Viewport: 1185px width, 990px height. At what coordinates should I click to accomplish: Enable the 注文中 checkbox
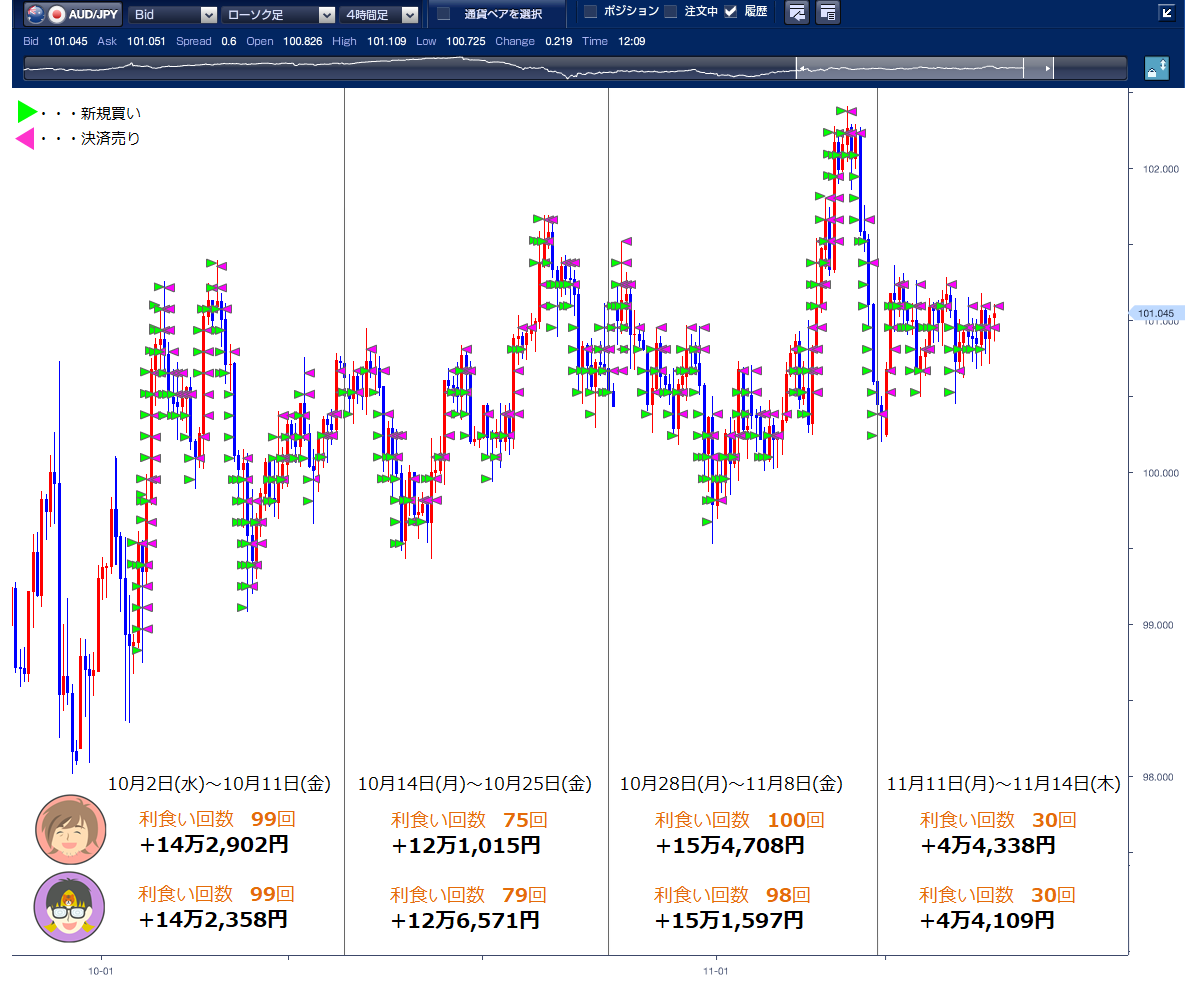tap(670, 11)
